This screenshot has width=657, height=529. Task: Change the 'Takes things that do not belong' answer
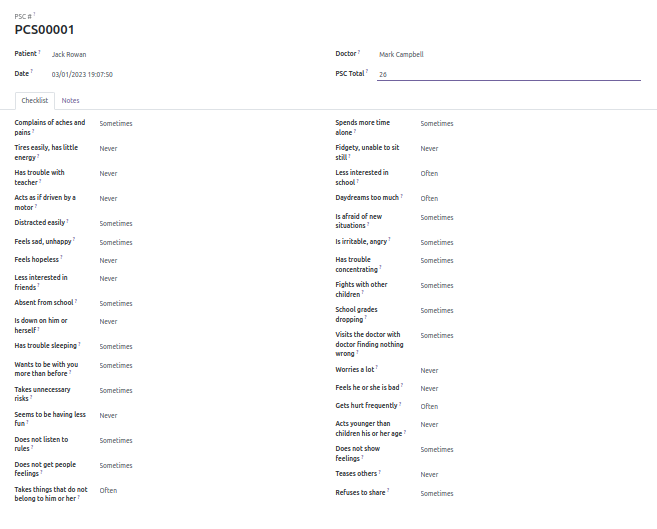(x=108, y=490)
